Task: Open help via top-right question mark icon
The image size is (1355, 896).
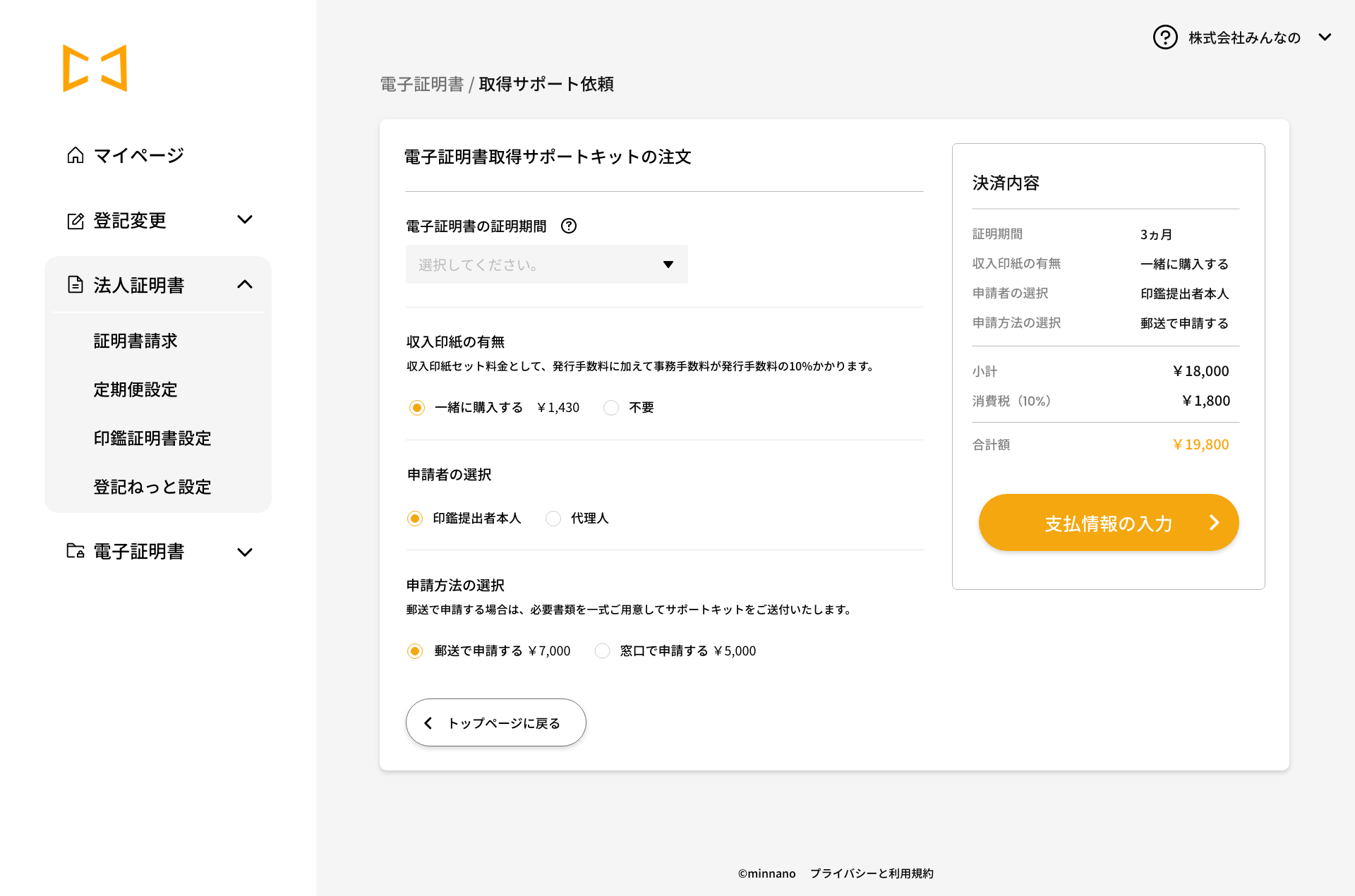Action: [x=1165, y=37]
